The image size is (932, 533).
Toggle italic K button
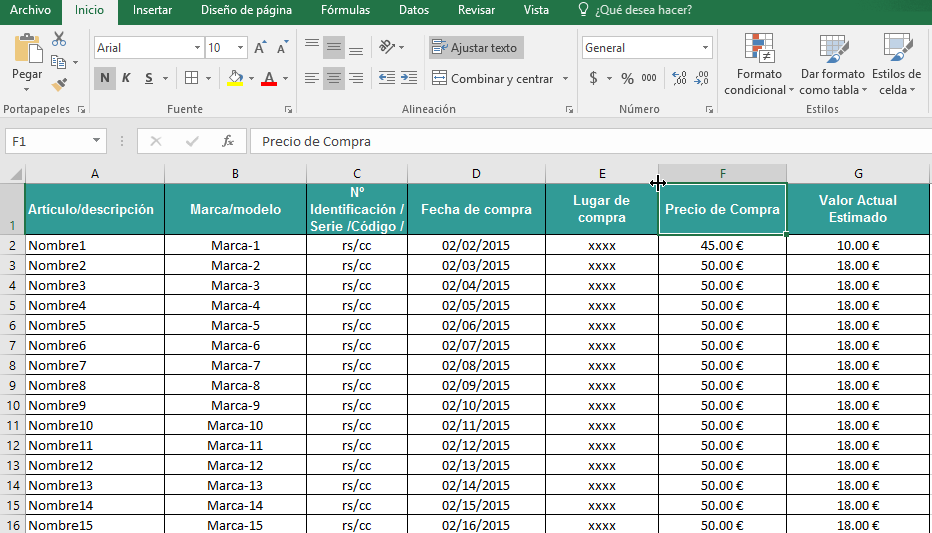click(126, 78)
